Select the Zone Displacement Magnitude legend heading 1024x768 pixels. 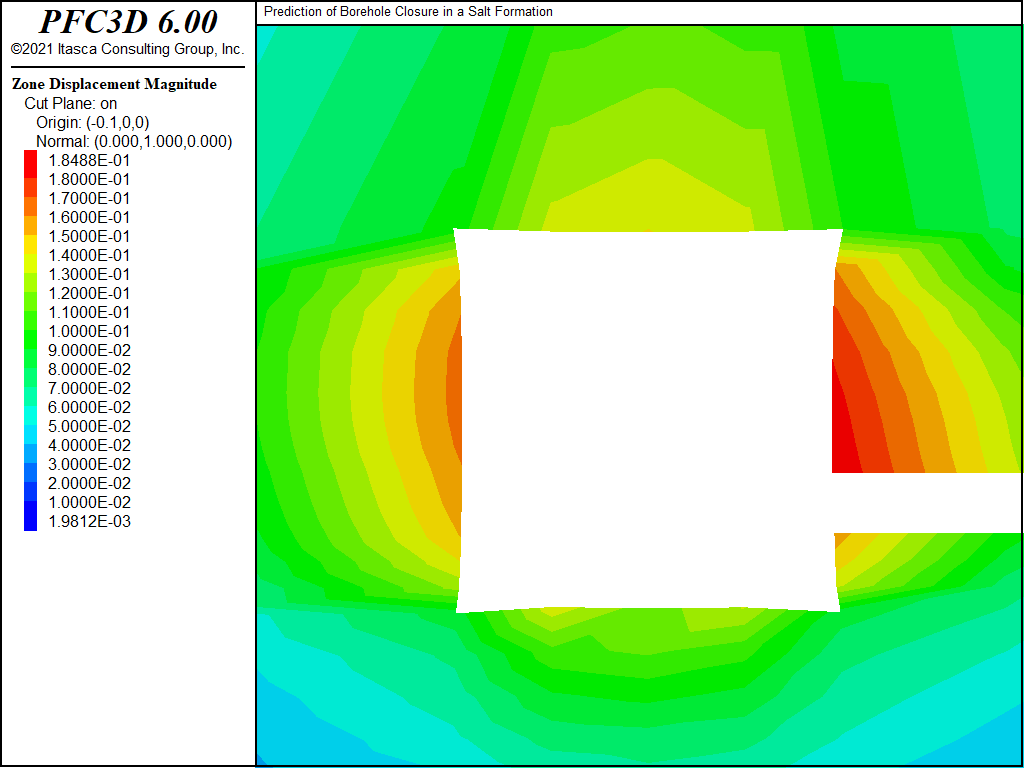click(114, 84)
